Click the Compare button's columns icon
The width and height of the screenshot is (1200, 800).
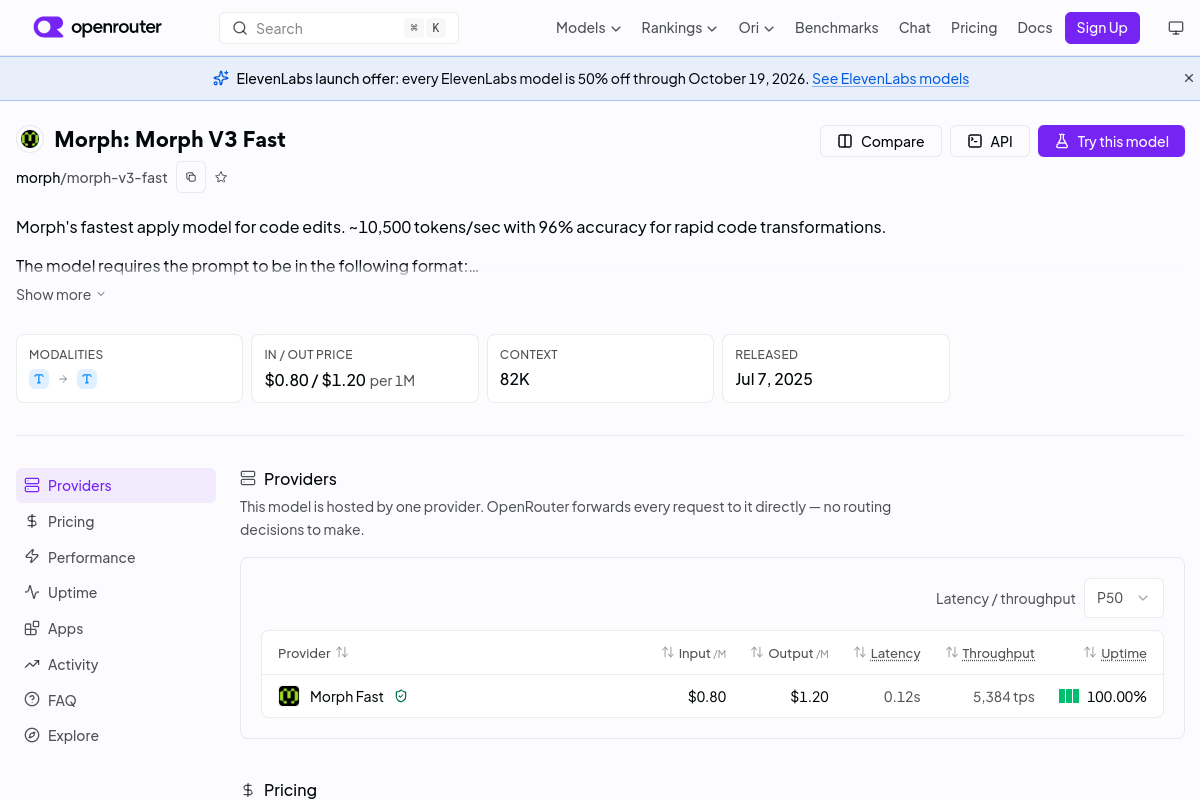tap(845, 141)
